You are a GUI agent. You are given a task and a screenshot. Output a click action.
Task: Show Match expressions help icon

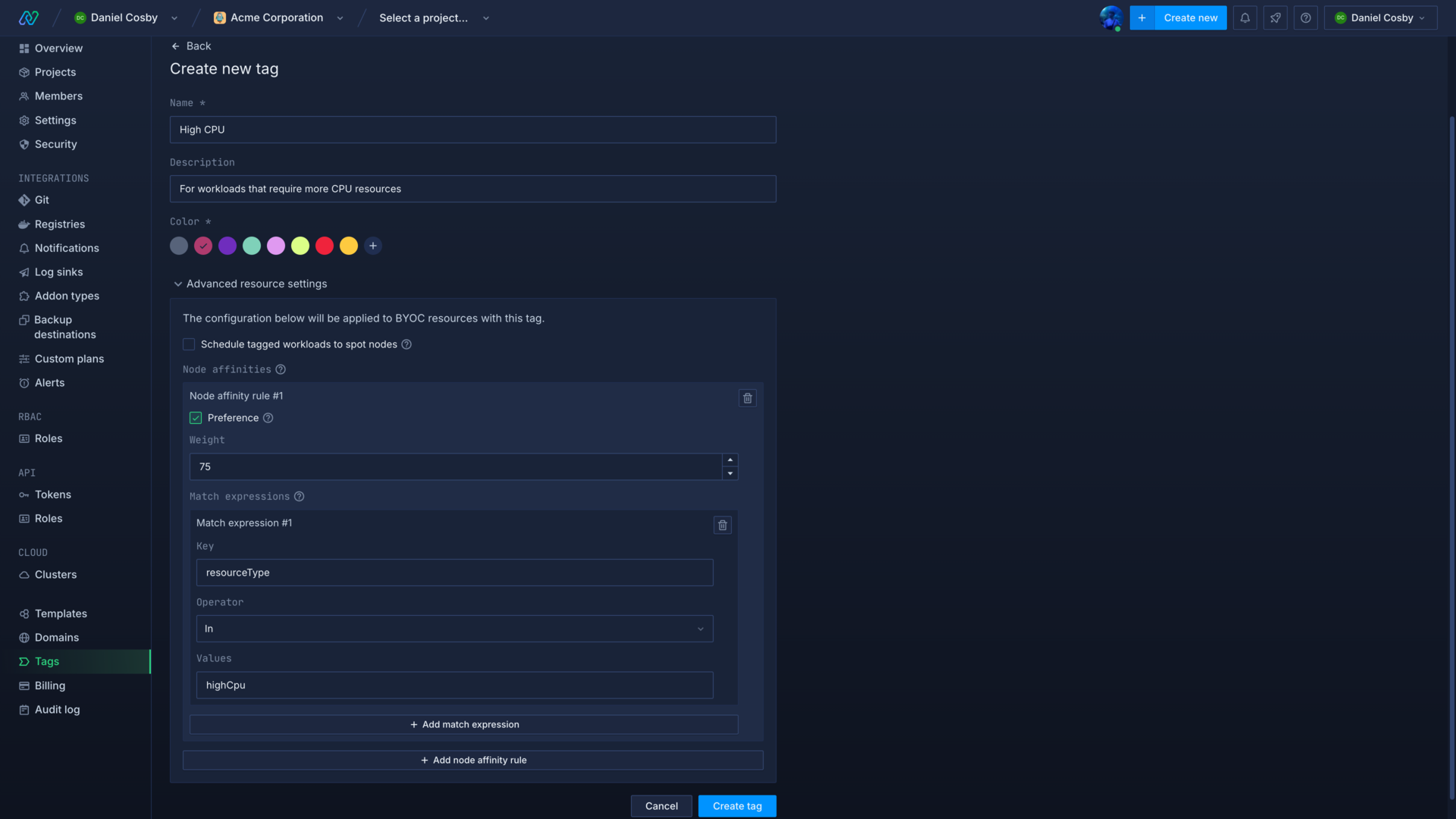300,497
